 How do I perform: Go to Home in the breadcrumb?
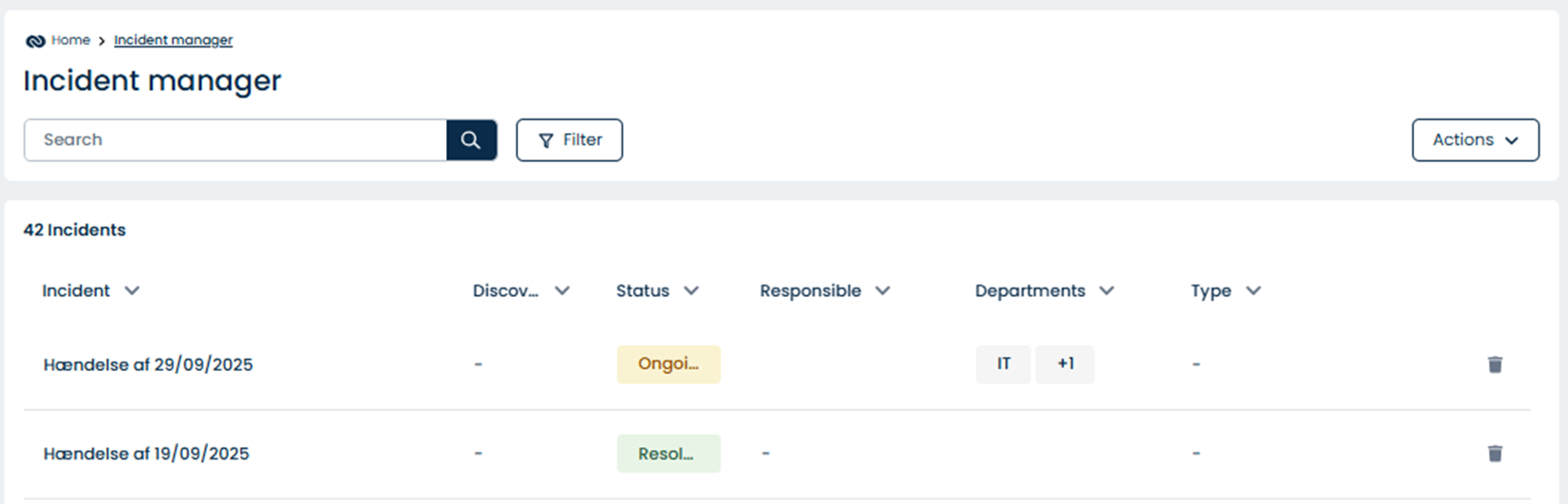coord(70,40)
